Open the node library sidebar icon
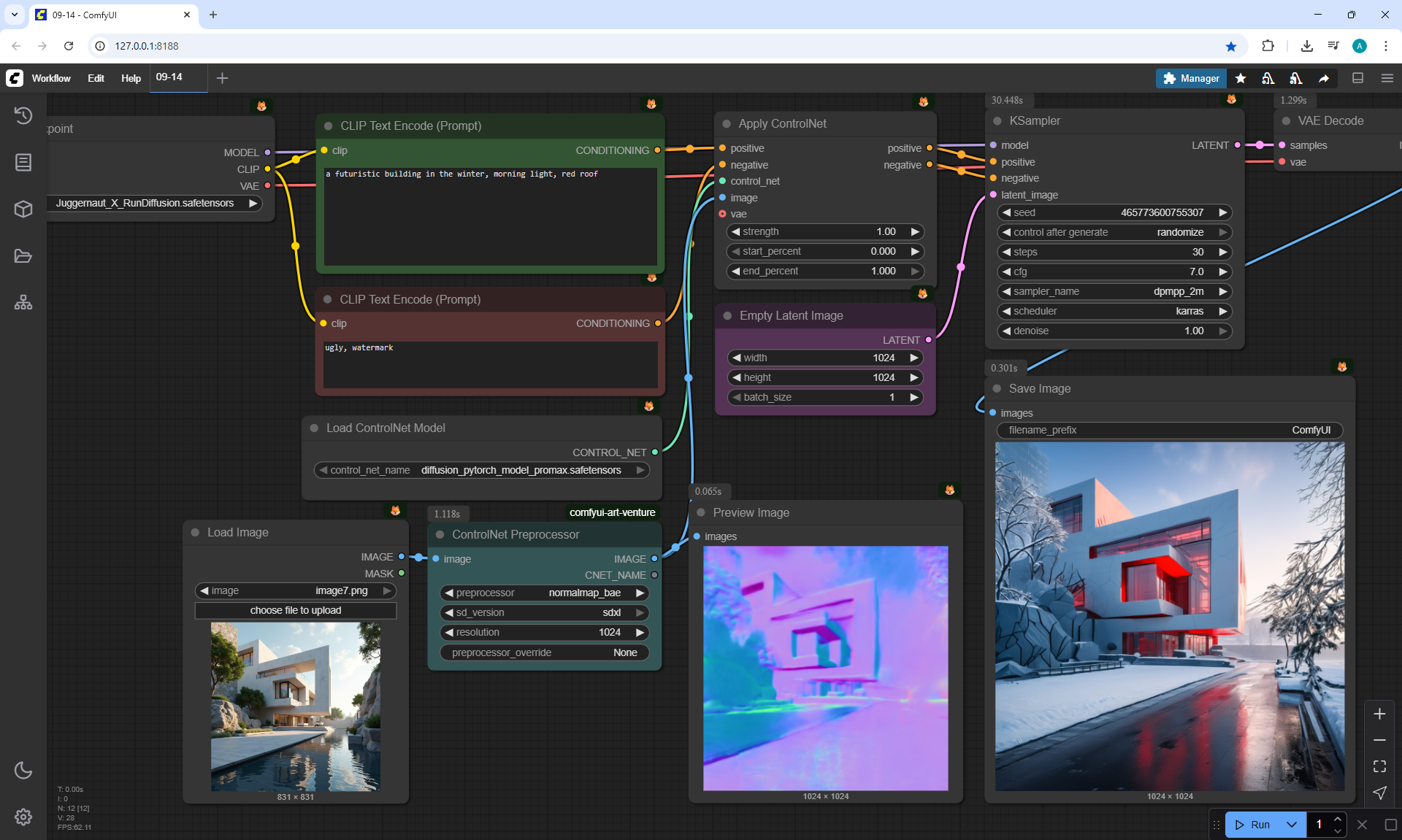 coord(23,162)
